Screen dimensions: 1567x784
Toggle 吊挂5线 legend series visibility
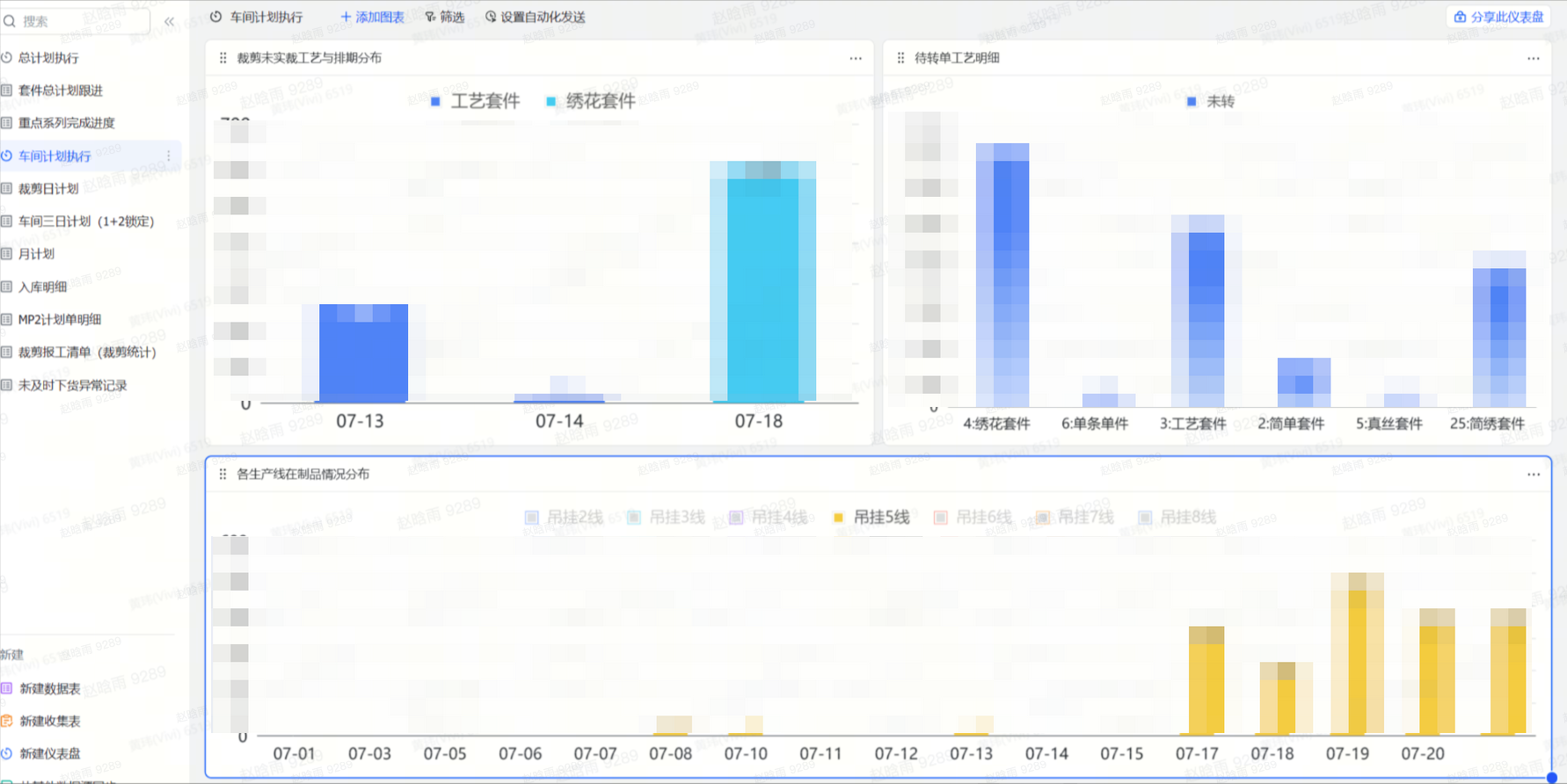pyautogui.click(x=871, y=518)
